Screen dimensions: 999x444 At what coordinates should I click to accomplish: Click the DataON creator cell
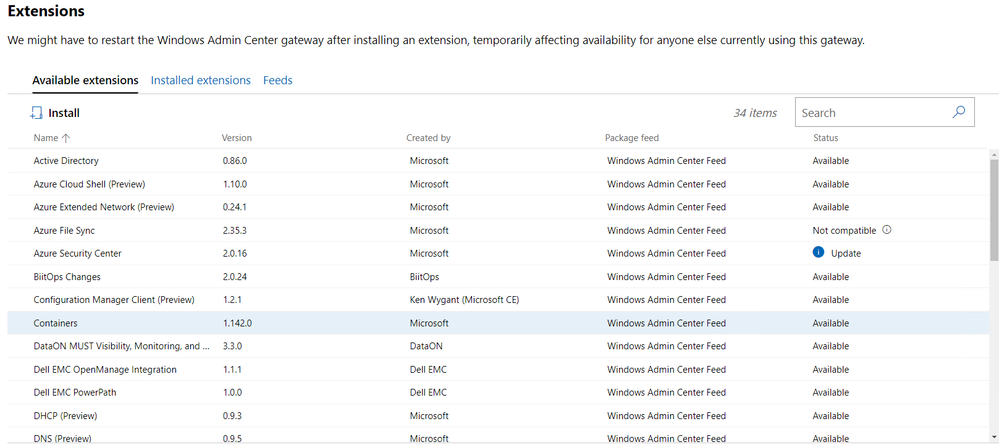click(426, 346)
